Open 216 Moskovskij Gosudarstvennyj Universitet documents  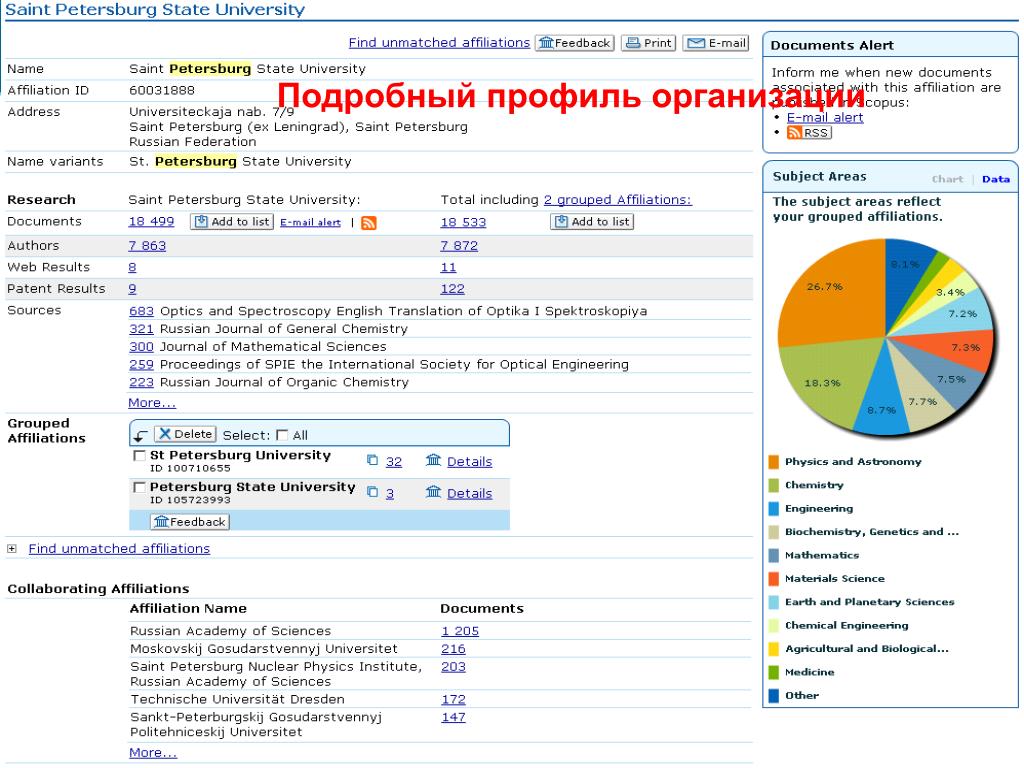click(x=453, y=648)
